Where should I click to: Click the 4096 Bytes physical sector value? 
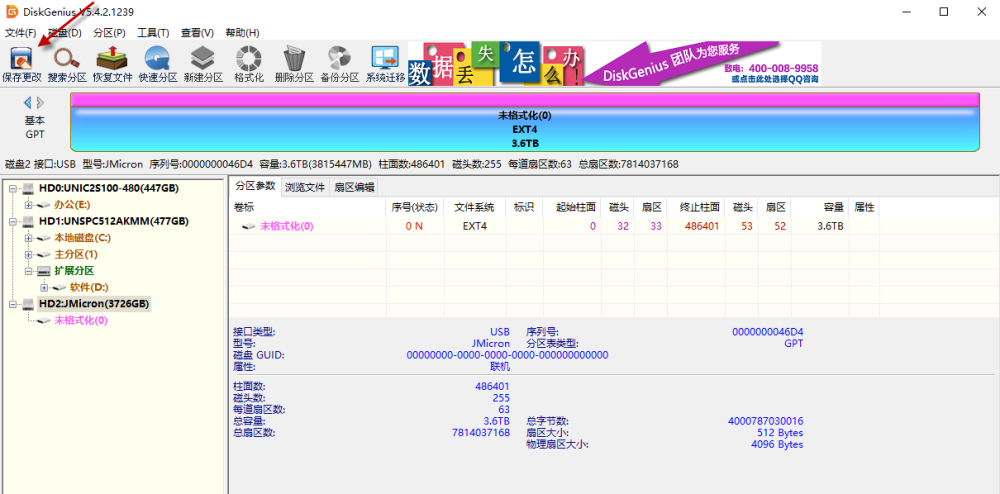(x=777, y=444)
